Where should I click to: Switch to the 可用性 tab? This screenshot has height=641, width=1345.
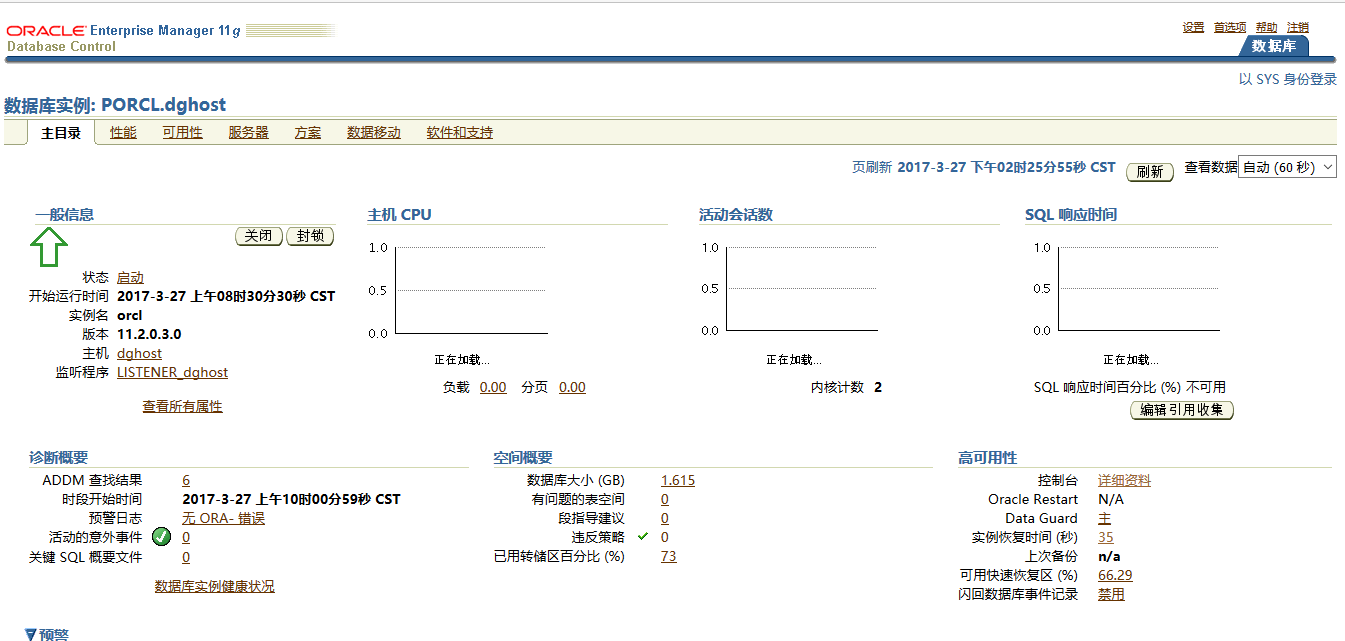(x=182, y=132)
